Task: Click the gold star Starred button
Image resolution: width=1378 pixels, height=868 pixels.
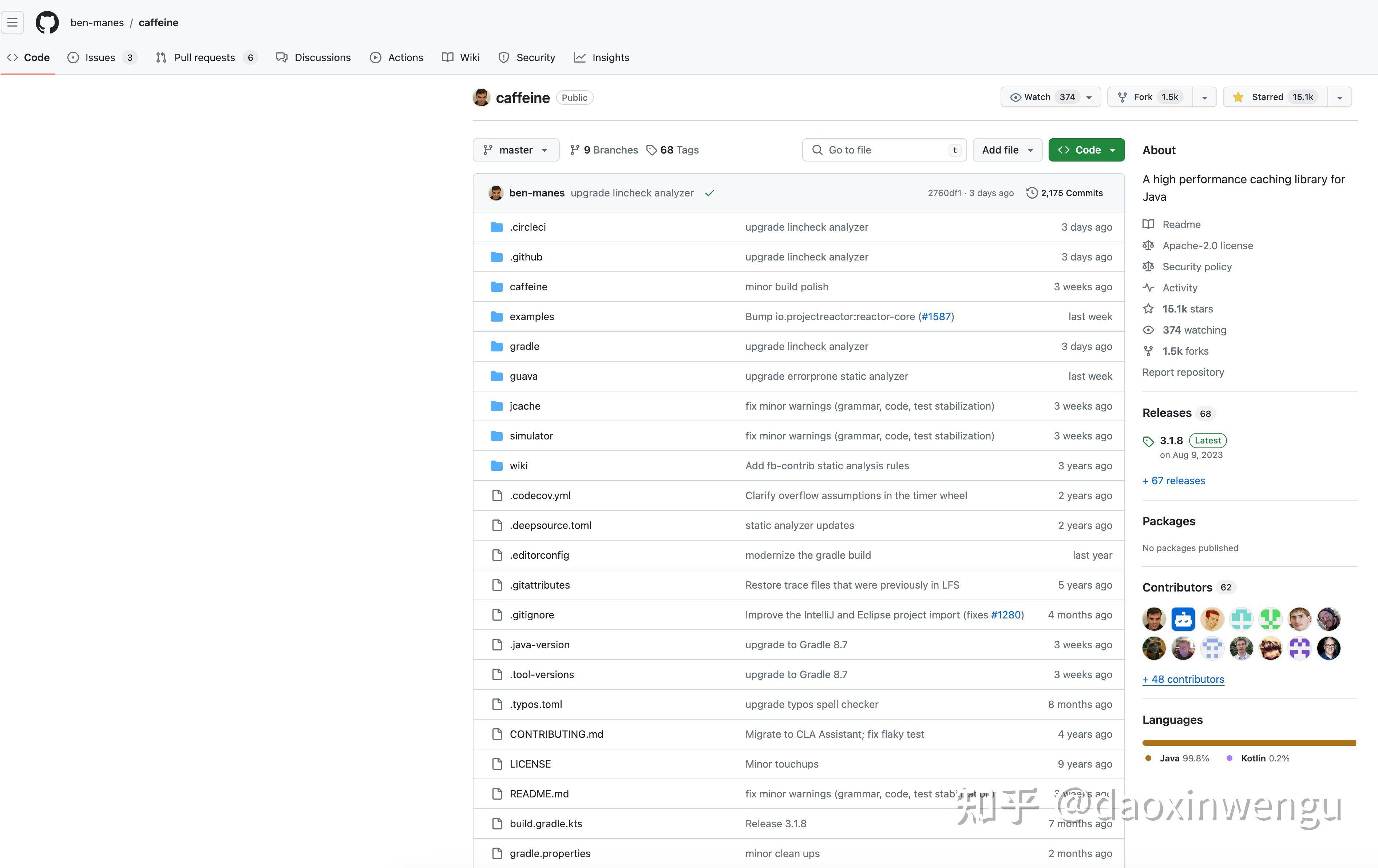Action: tap(1275, 97)
